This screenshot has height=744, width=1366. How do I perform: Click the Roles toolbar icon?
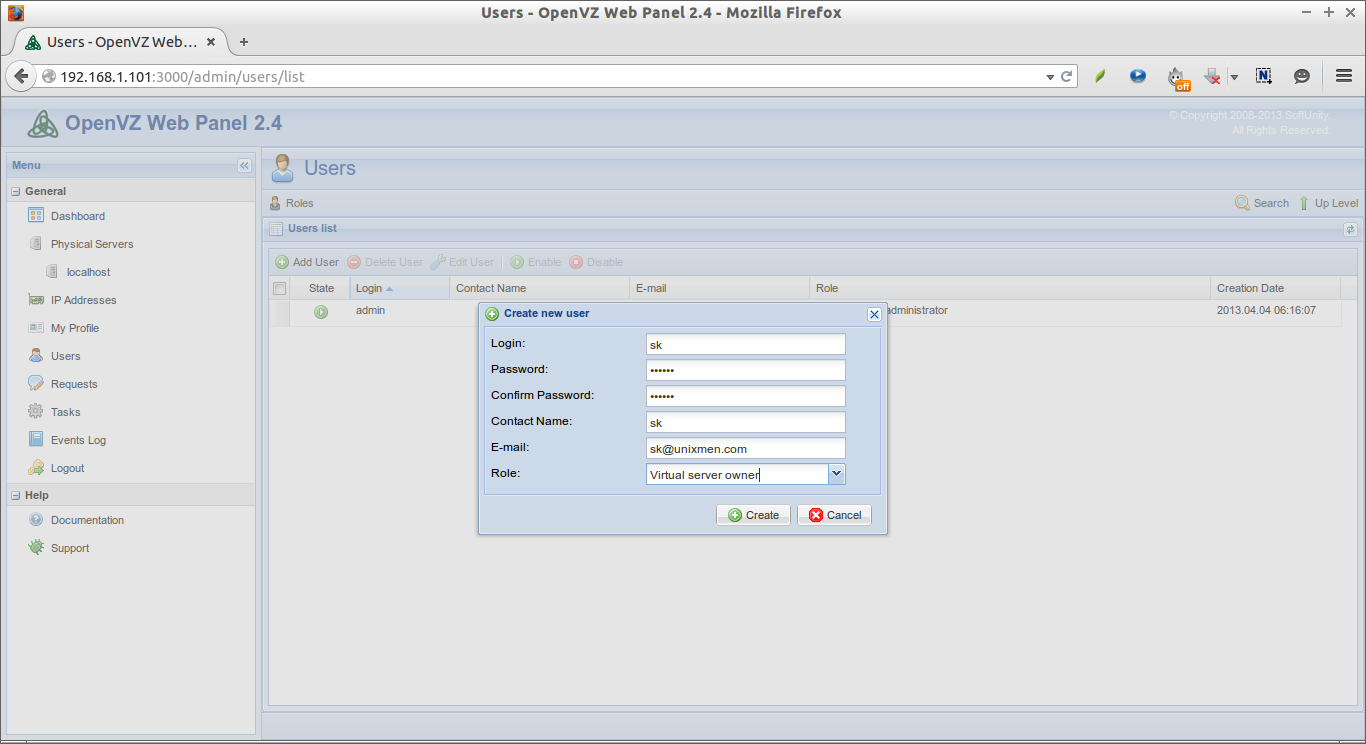pos(276,203)
